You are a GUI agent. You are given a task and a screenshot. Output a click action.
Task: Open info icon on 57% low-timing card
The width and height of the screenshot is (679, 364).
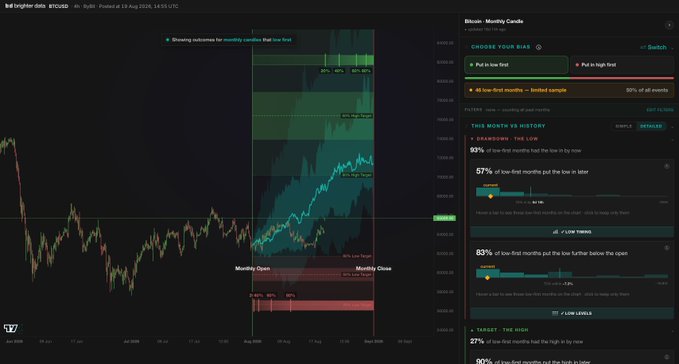(667, 166)
